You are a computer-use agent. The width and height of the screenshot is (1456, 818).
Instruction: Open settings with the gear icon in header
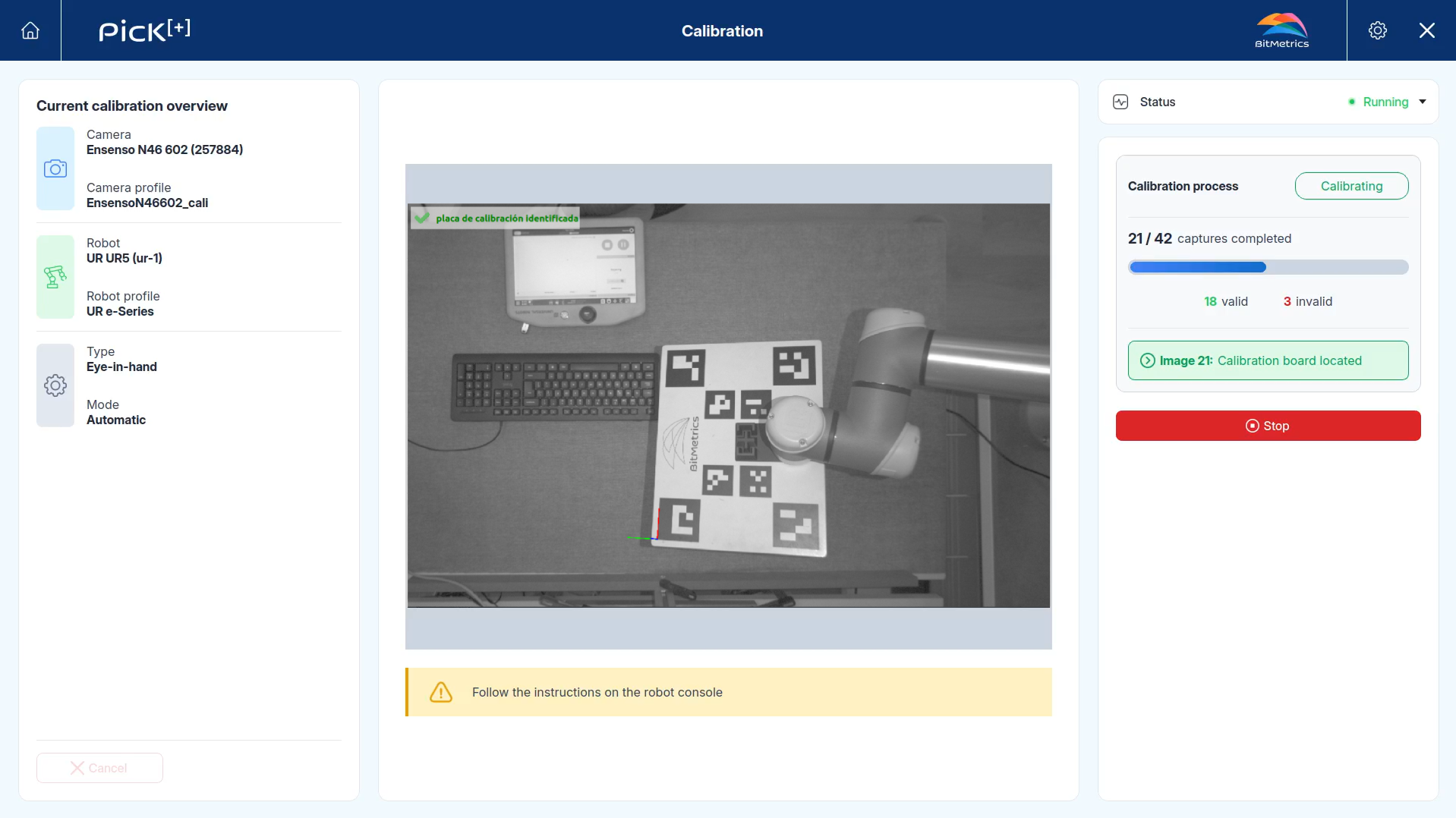(1378, 30)
